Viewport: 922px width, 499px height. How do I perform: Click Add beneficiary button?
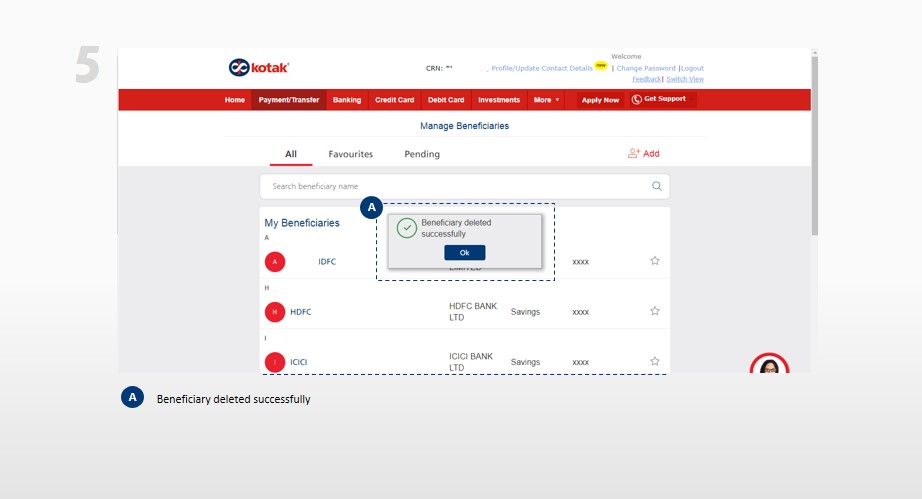point(643,153)
